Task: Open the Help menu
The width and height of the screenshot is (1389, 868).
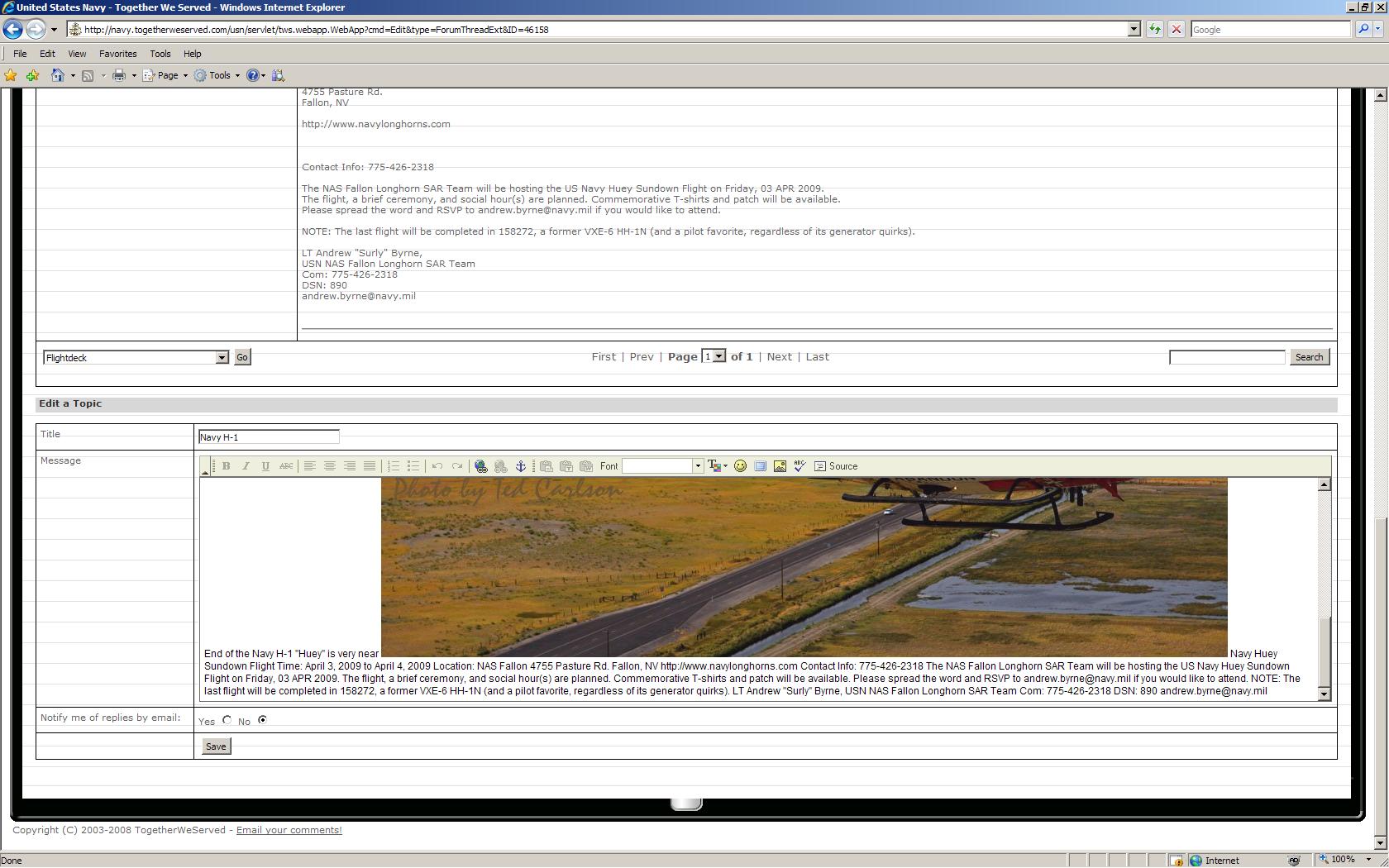Action: tap(193, 54)
